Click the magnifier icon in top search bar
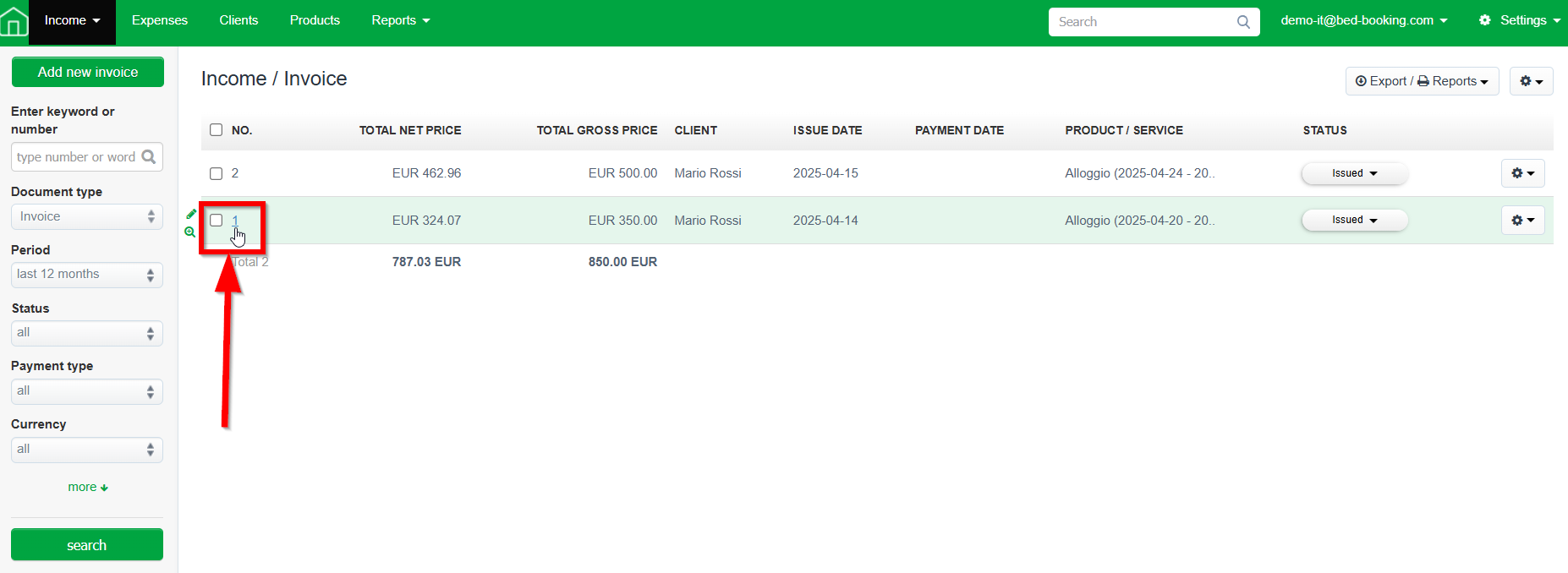The image size is (1568, 573). (x=1243, y=22)
